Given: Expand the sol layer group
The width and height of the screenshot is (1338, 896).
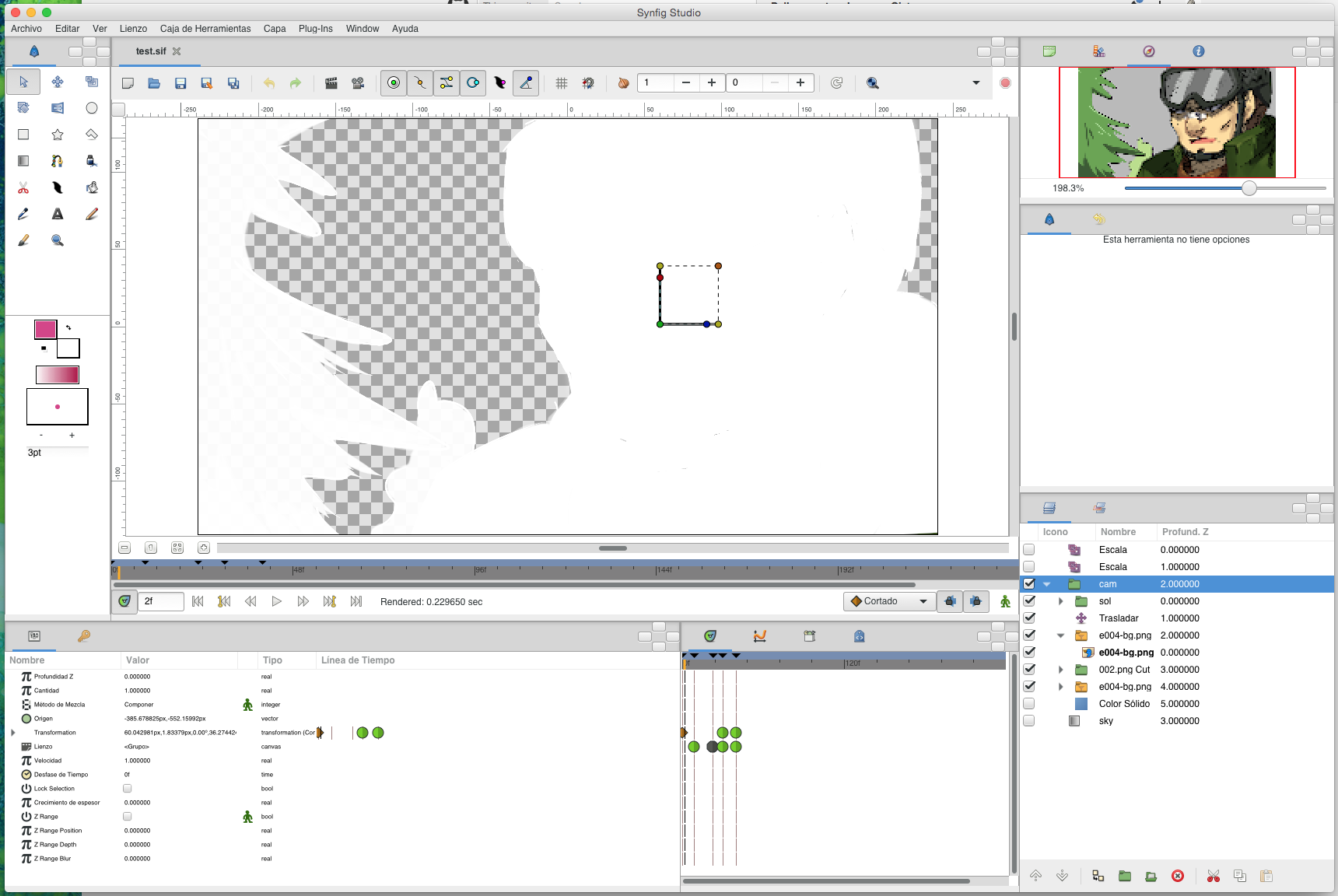Looking at the screenshot, I should tap(1060, 601).
